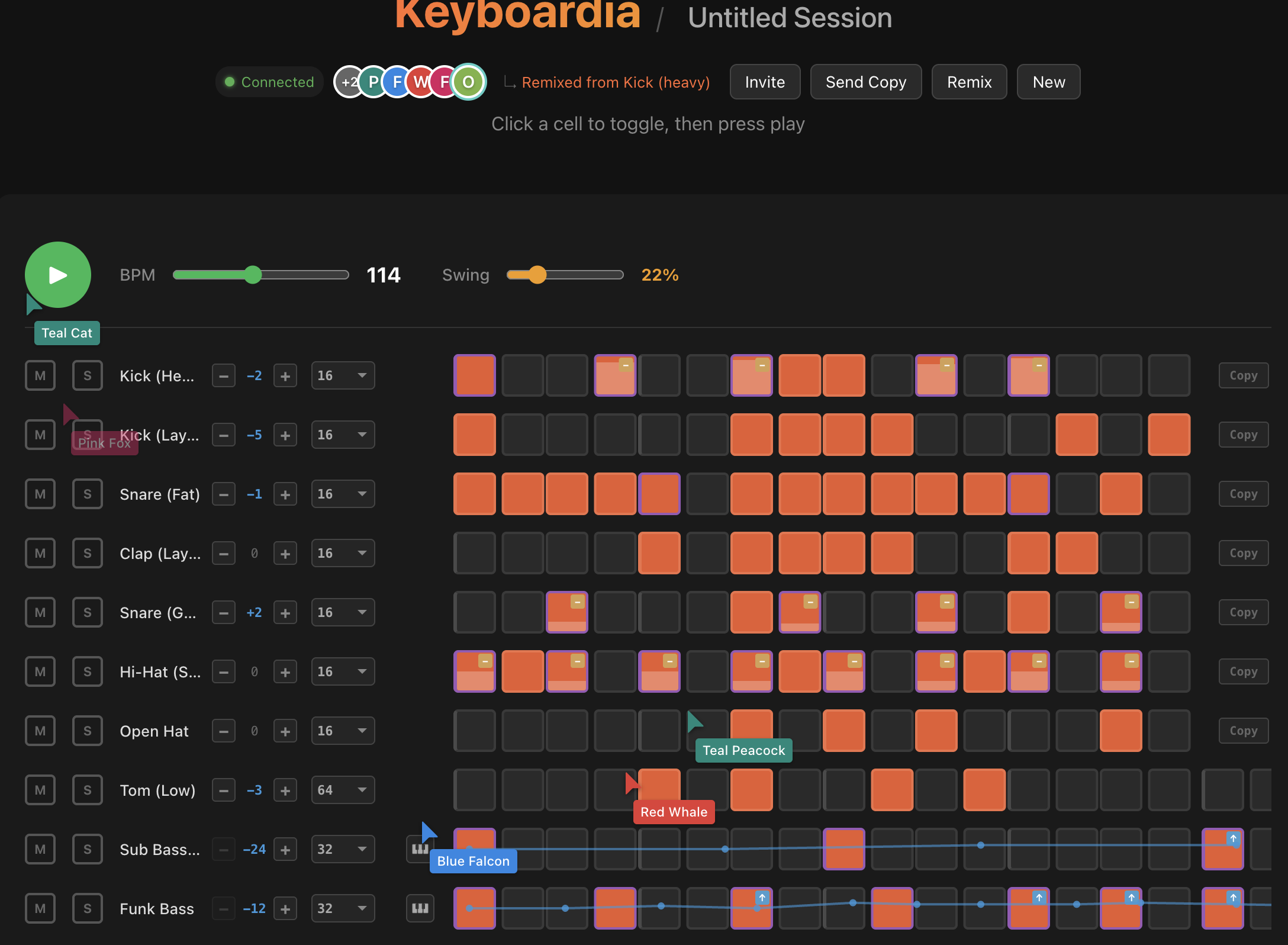This screenshot has width=1288, height=945.
Task: Open the 32-step dropdown on Funk Bass
Action: tap(343, 908)
